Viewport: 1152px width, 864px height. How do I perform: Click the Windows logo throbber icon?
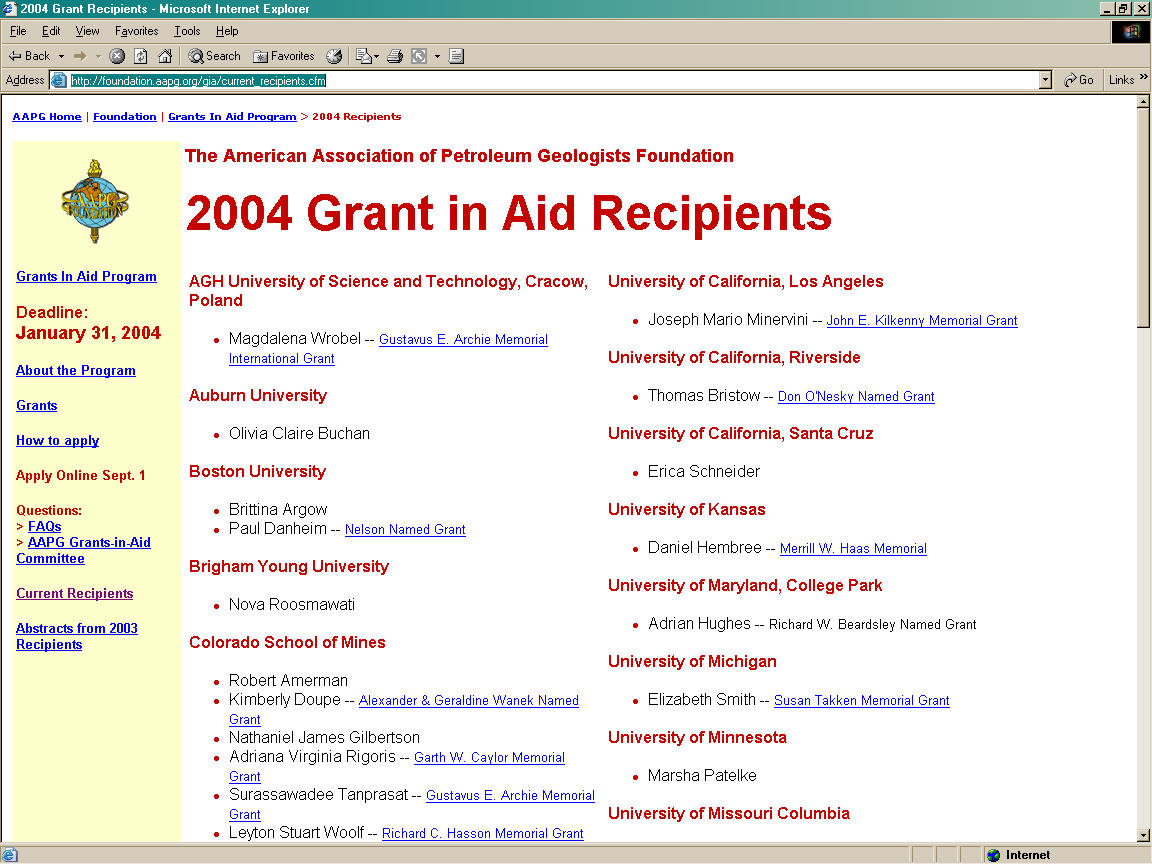tap(1130, 31)
